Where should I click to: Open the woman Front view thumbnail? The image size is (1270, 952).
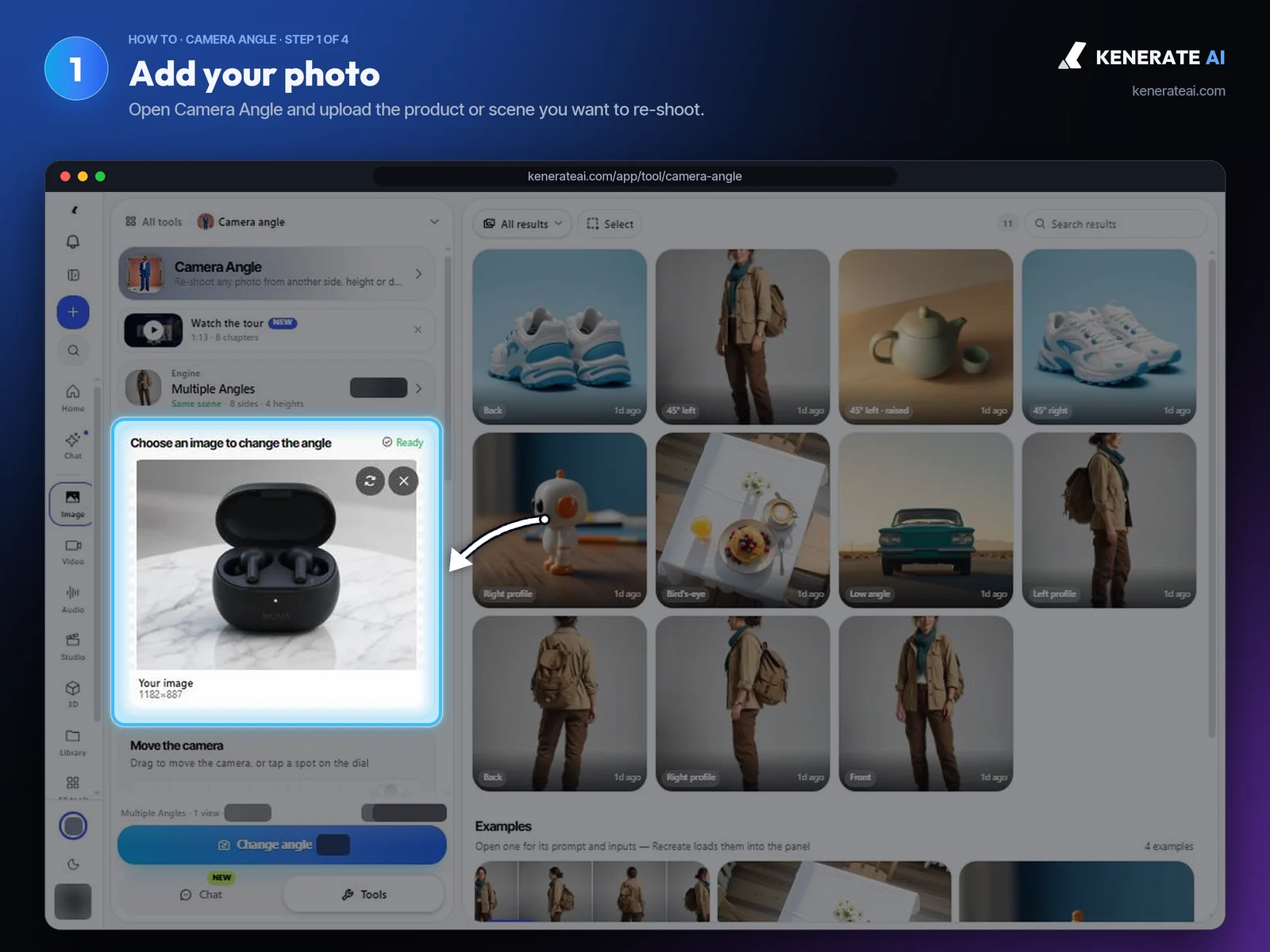[x=926, y=704]
